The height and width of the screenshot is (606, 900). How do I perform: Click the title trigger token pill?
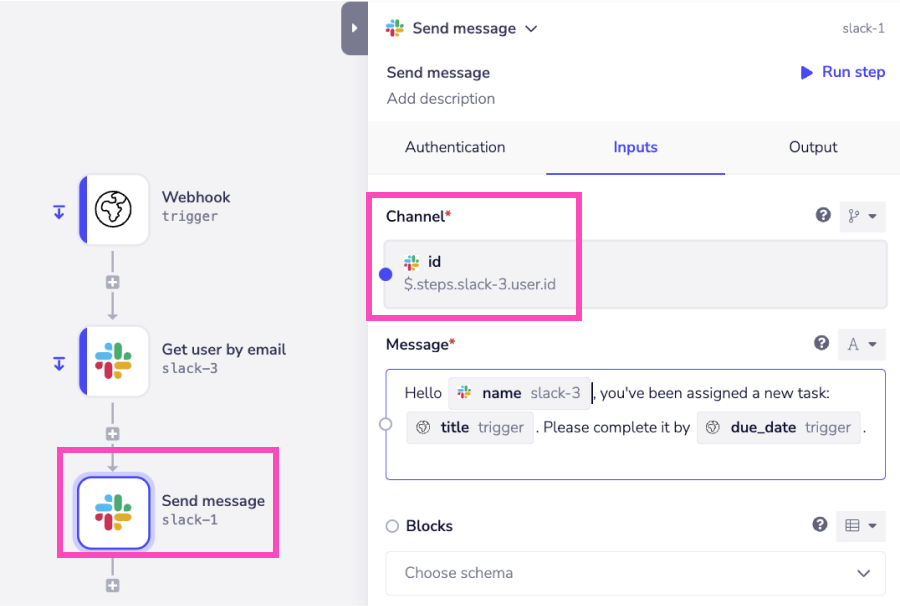470,427
